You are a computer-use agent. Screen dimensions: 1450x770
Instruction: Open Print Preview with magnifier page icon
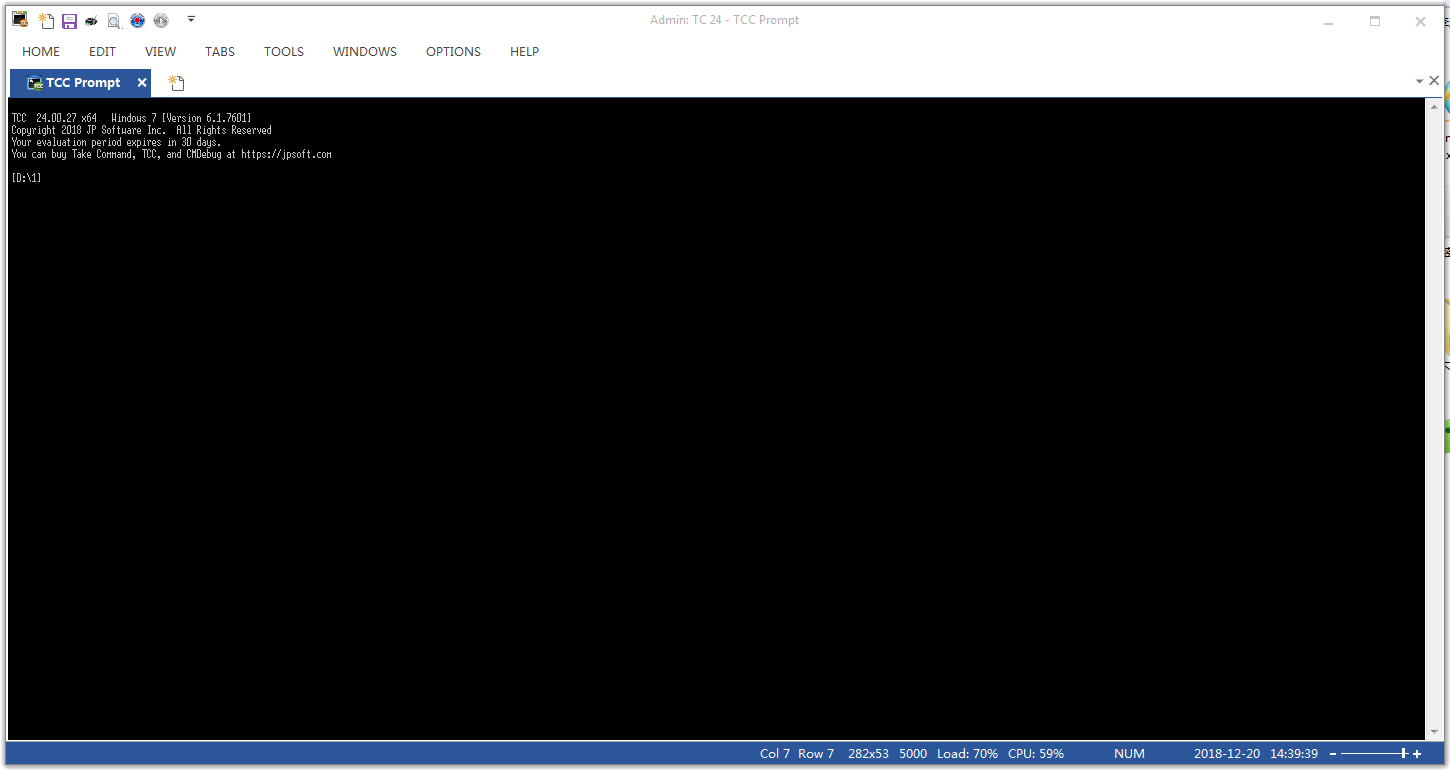114,21
